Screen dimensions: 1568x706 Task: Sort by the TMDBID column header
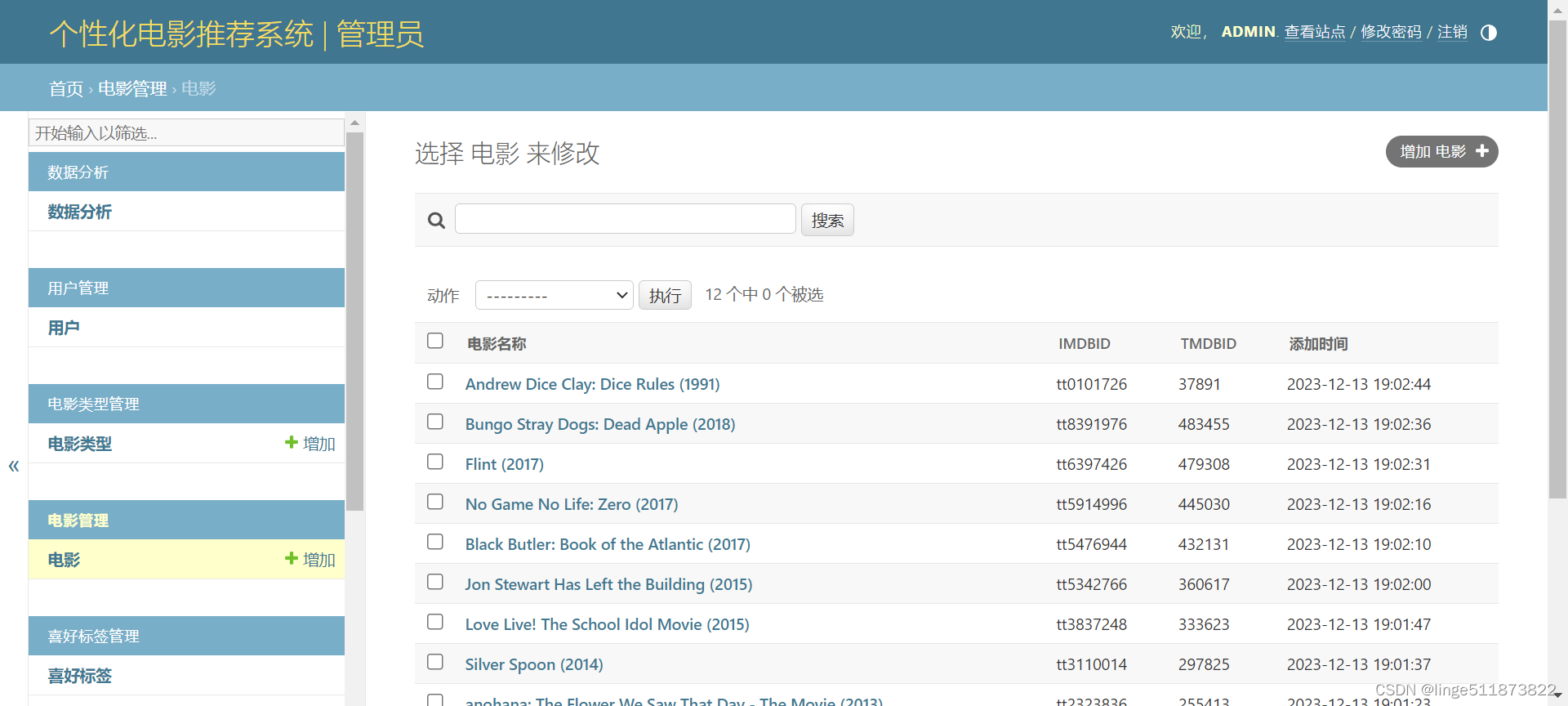[1208, 344]
